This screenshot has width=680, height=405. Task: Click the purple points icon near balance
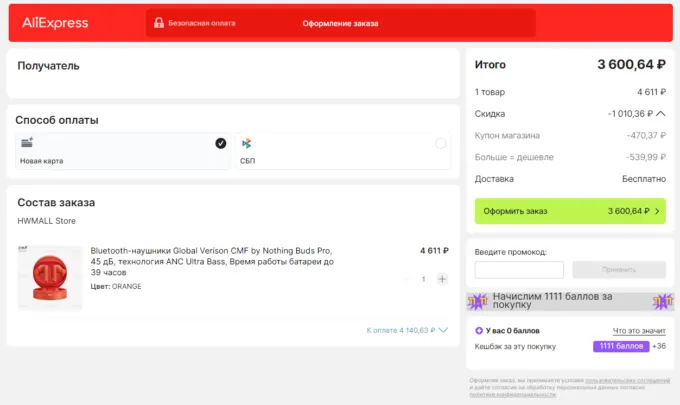[x=479, y=330]
